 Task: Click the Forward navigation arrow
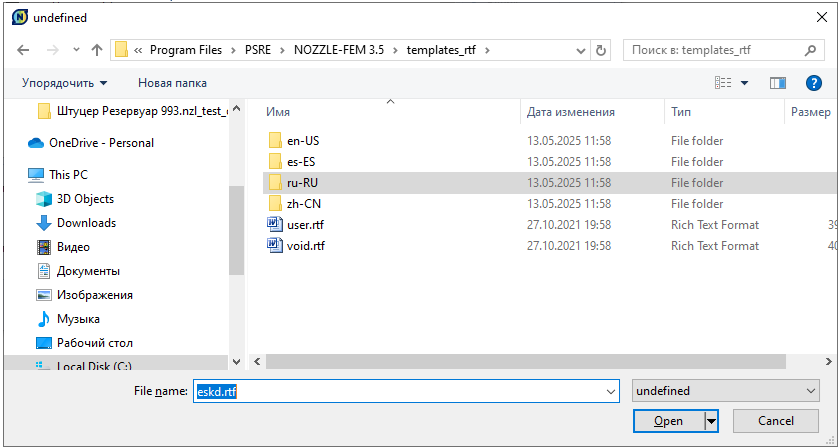point(52,50)
